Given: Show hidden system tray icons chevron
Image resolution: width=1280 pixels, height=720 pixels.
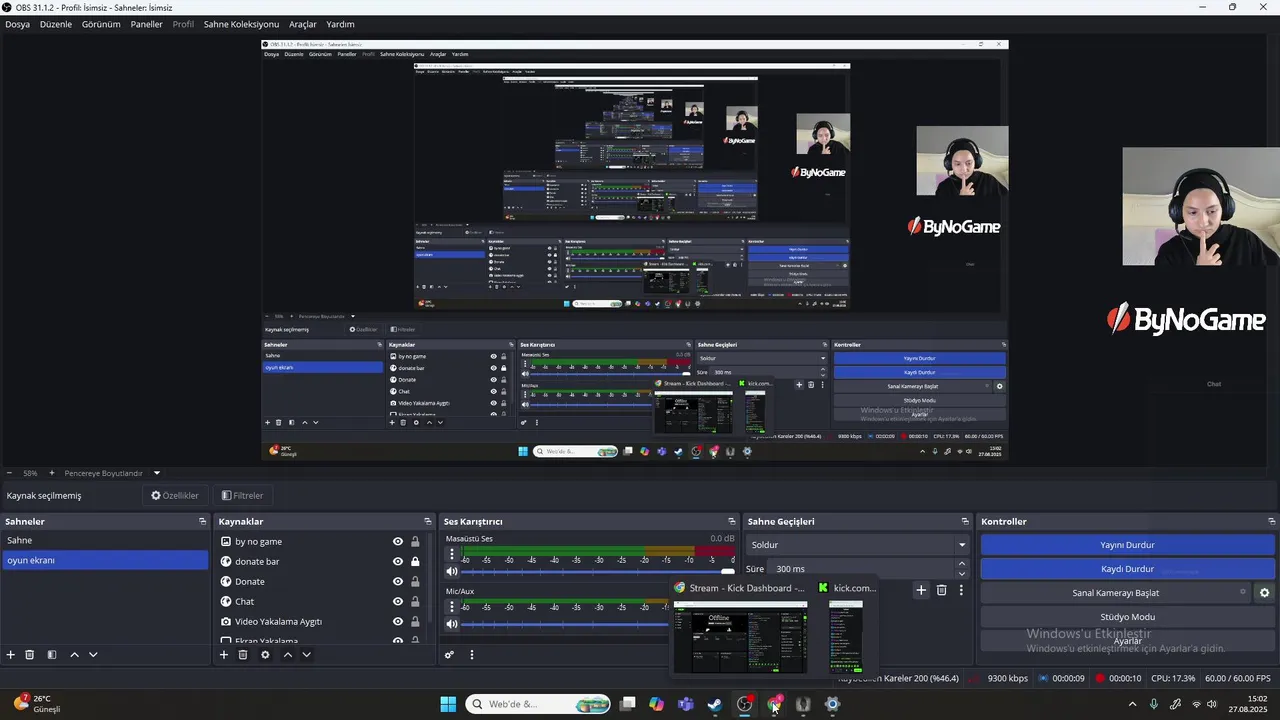Looking at the screenshot, I should click(1132, 704).
